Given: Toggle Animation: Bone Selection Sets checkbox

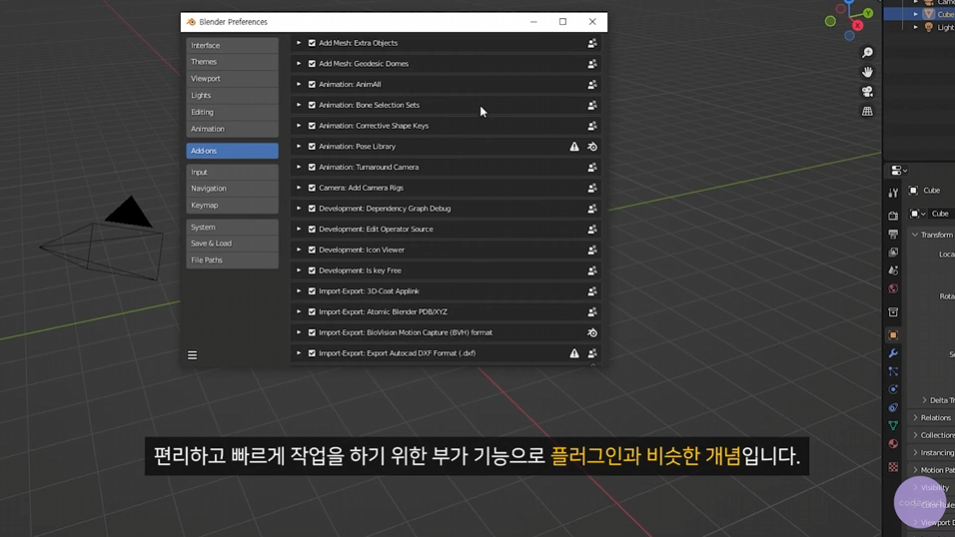Looking at the screenshot, I should pyautogui.click(x=312, y=105).
